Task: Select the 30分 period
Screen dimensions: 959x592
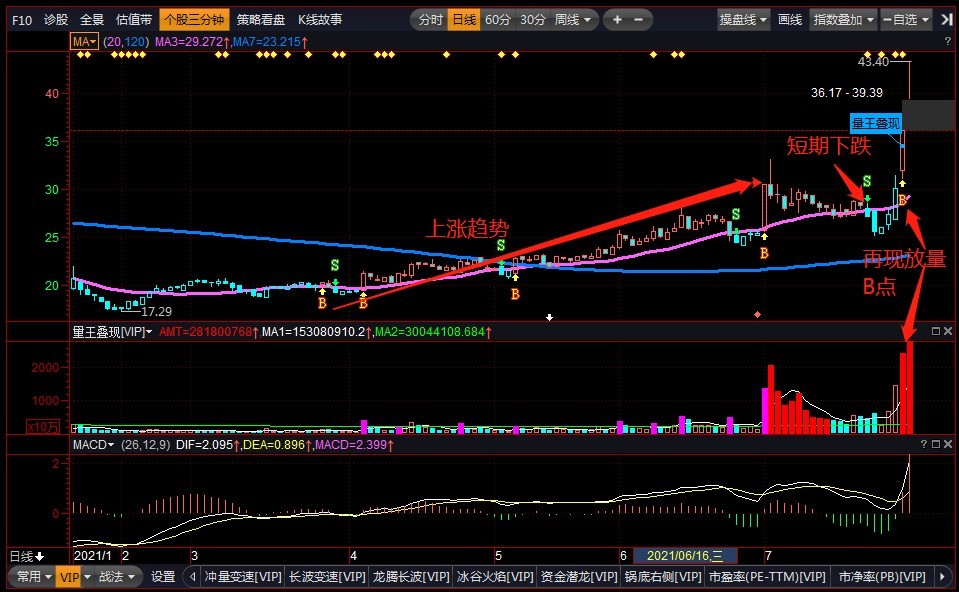Action: click(x=533, y=19)
